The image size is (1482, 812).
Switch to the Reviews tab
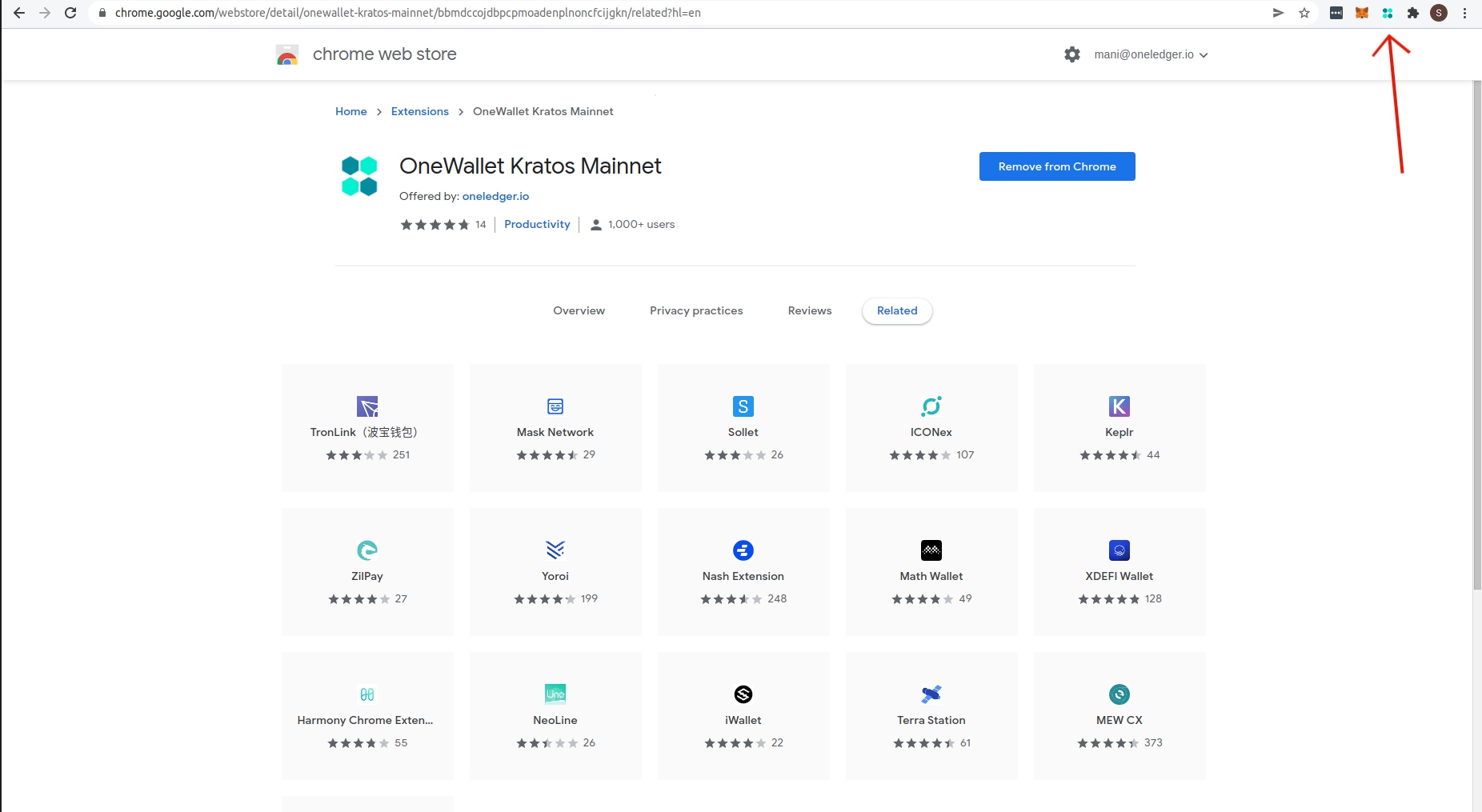pos(809,310)
